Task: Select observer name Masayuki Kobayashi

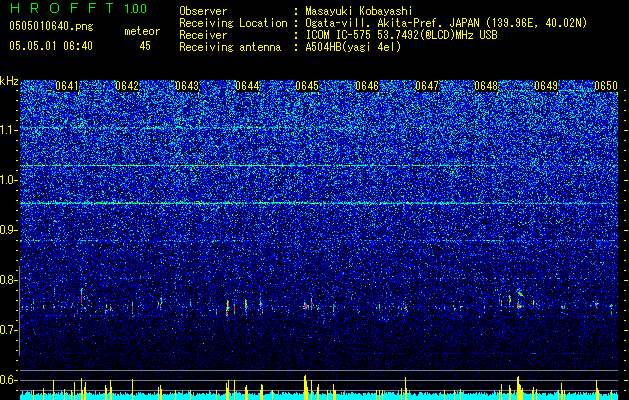Action: click(359, 11)
